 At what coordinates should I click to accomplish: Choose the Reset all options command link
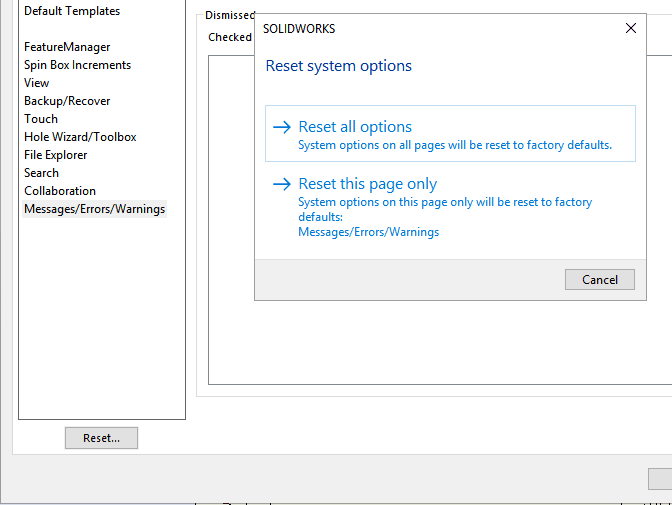(355, 127)
